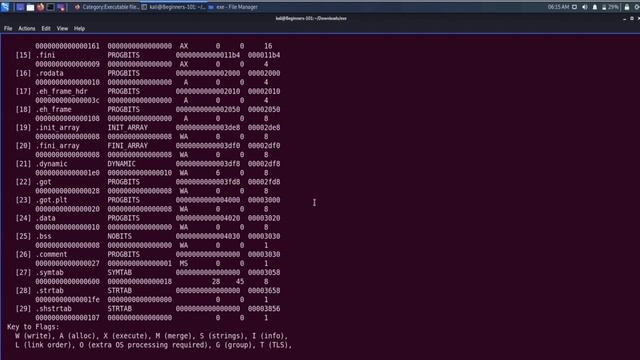
Task: Click the '[22]' section index
Action: [23, 182]
